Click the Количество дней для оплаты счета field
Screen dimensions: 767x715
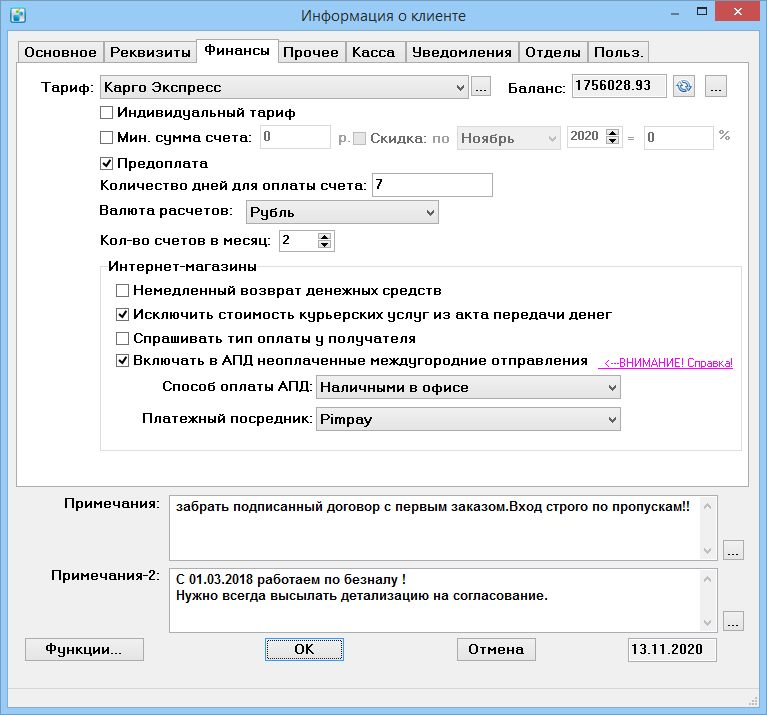432,185
